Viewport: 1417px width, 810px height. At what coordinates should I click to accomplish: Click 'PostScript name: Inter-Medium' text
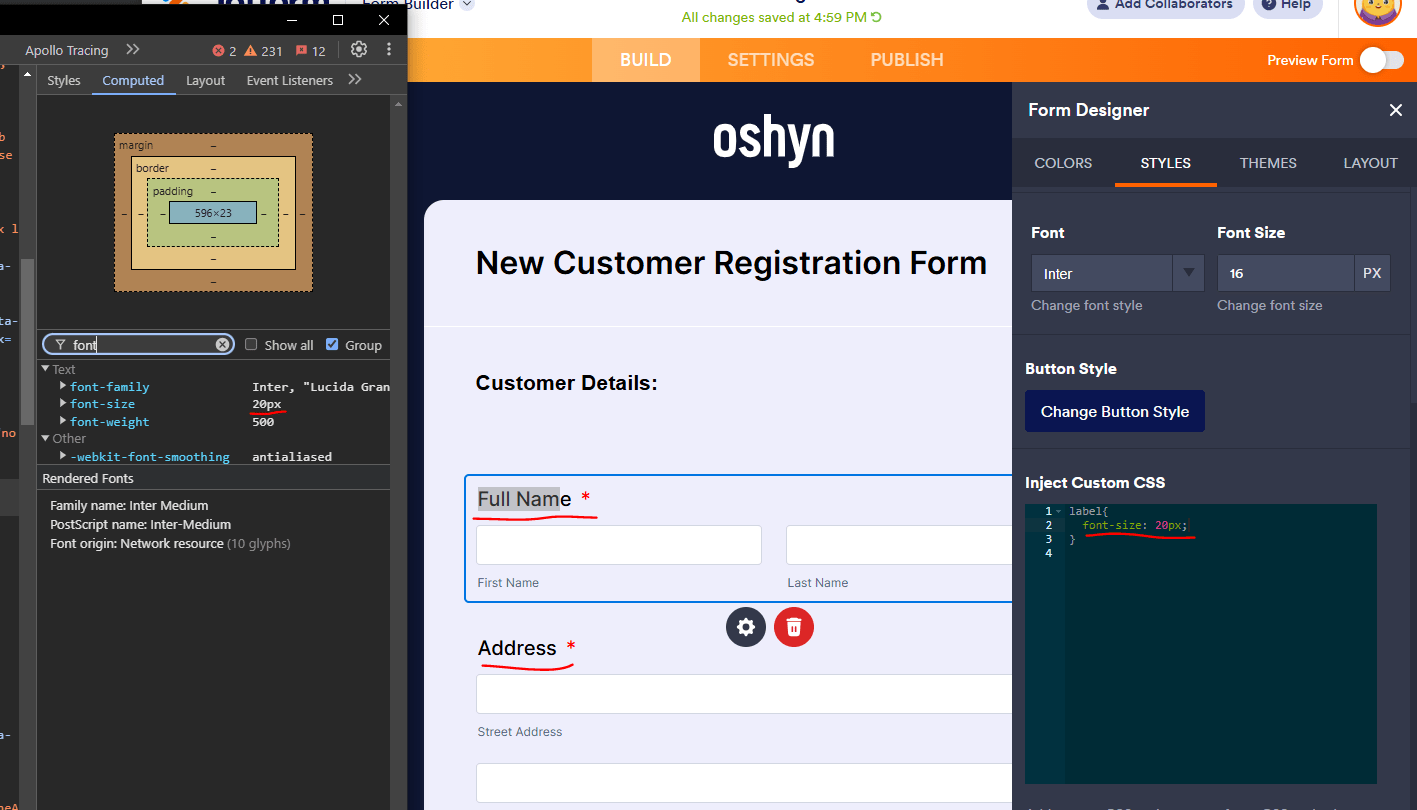point(140,525)
